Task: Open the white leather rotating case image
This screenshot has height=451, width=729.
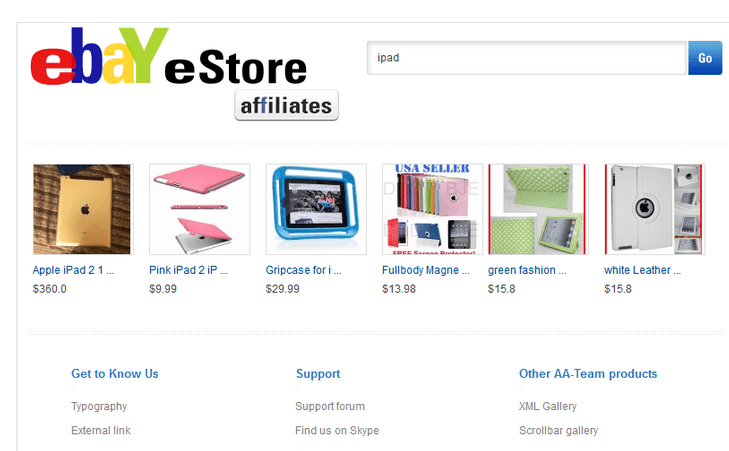Action: (655, 209)
